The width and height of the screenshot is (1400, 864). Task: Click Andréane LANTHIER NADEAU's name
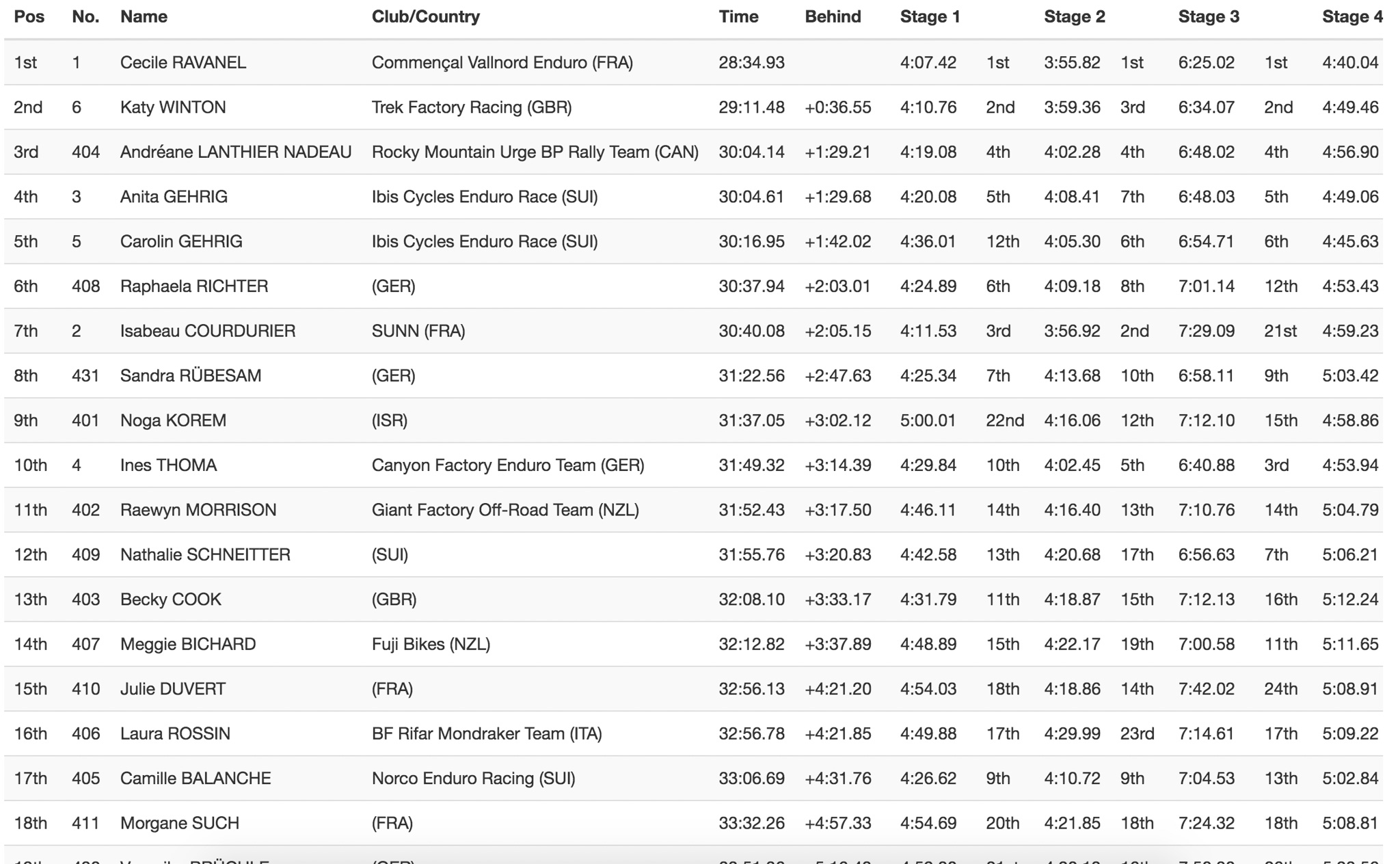point(236,152)
